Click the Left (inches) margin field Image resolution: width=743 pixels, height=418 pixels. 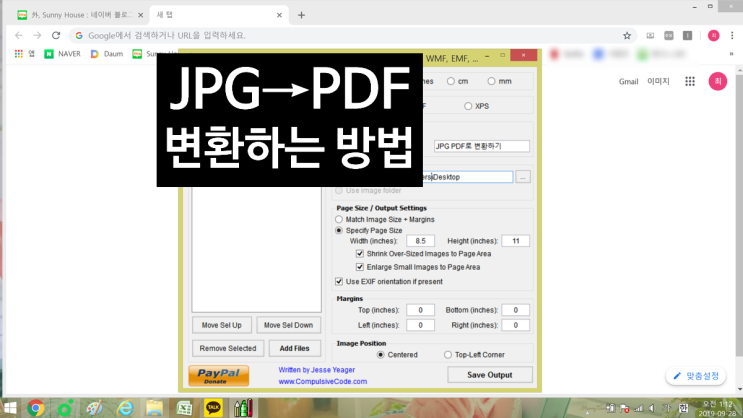coord(420,325)
